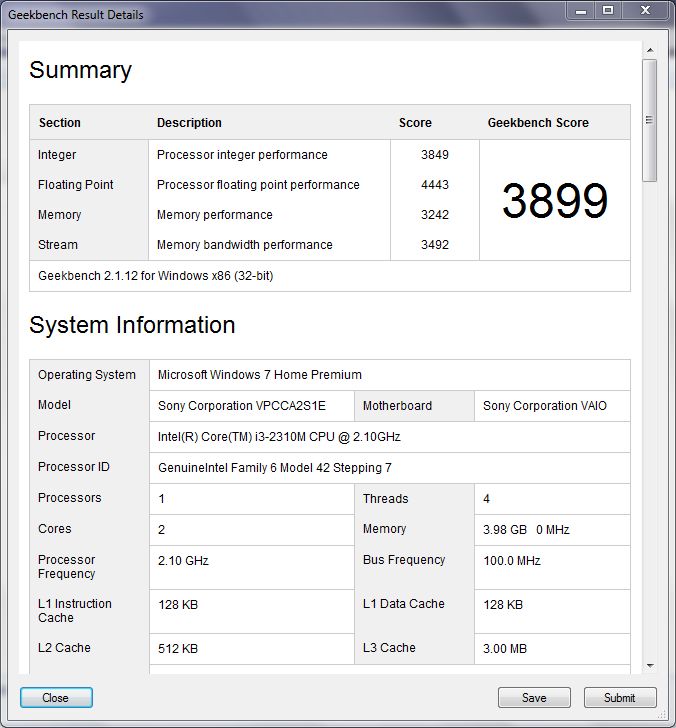Click the '100.0 MHz' bus frequency value
This screenshot has width=676, height=728.
pyautogui.click(x=512, y=561)
